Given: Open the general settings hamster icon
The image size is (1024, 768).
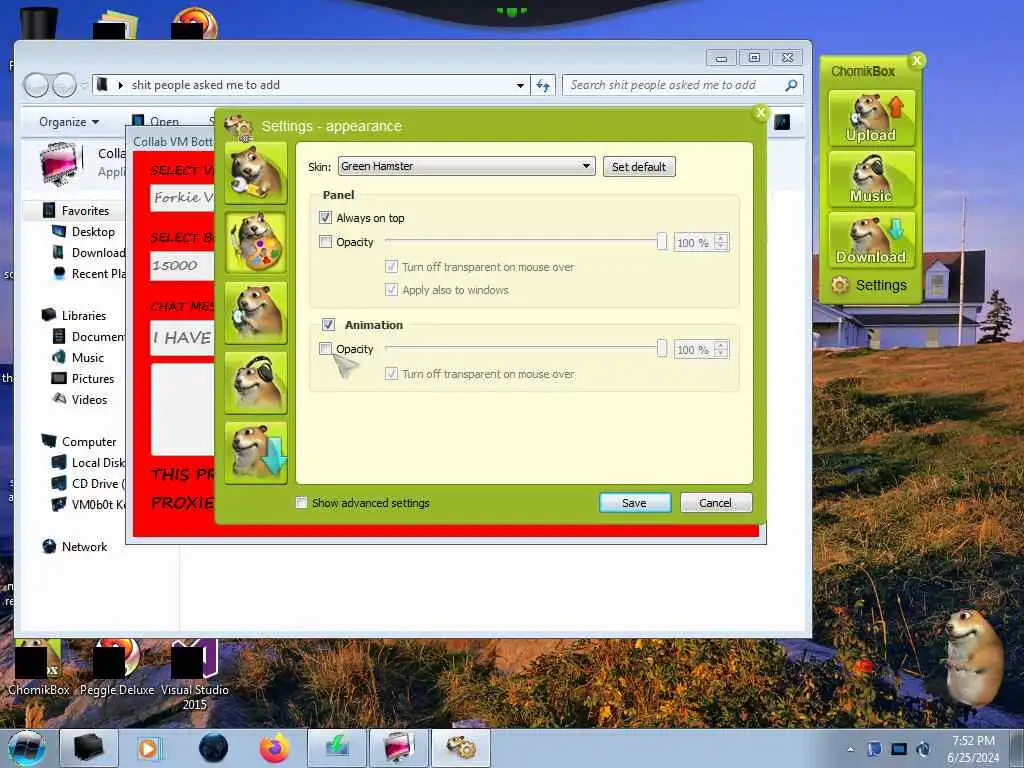Looking at the screenshot, I should point(255,172).
